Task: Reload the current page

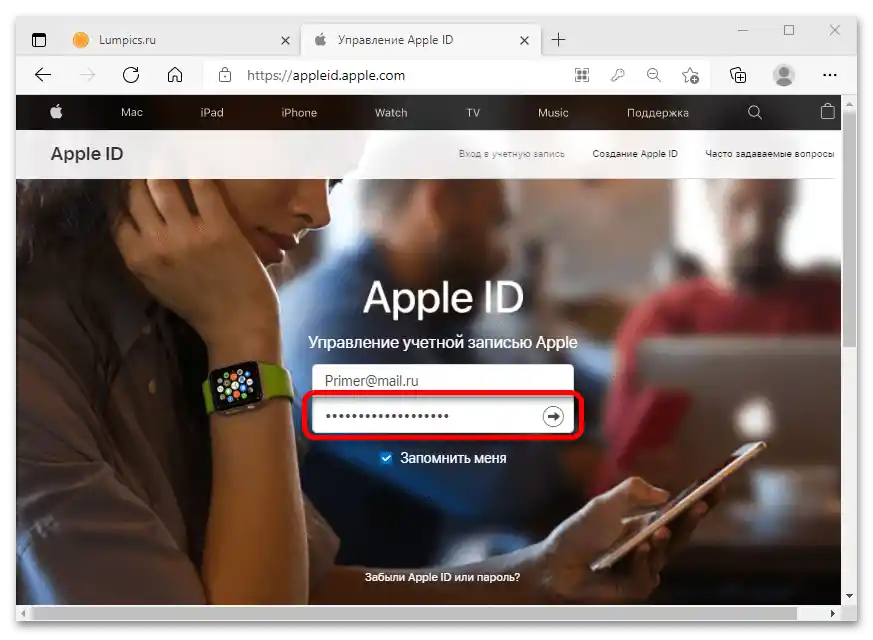Action: [131, 75]
